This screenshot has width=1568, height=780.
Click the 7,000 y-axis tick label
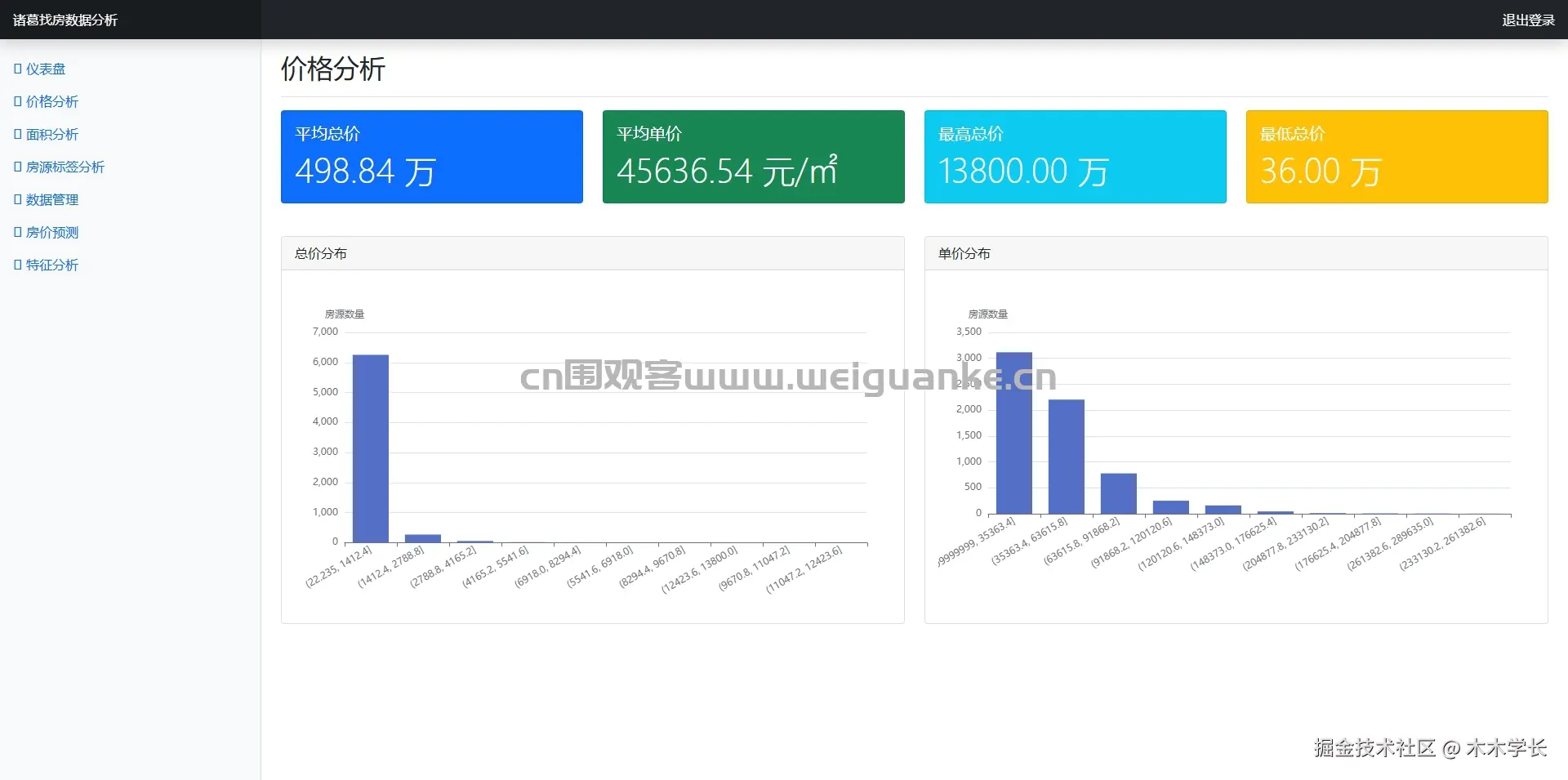[325, 332]
